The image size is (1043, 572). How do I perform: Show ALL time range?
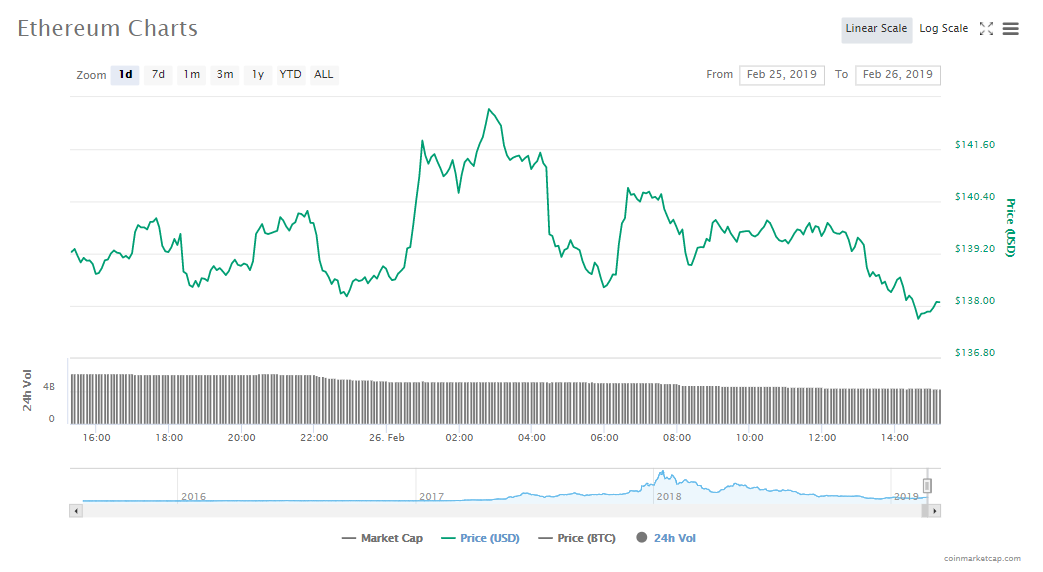click(324, 75)
